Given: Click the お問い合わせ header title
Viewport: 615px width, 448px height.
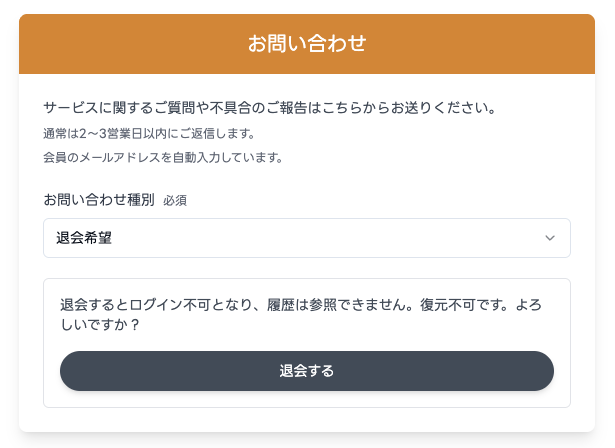Looking at the screenshot, I should coord(307,44).
